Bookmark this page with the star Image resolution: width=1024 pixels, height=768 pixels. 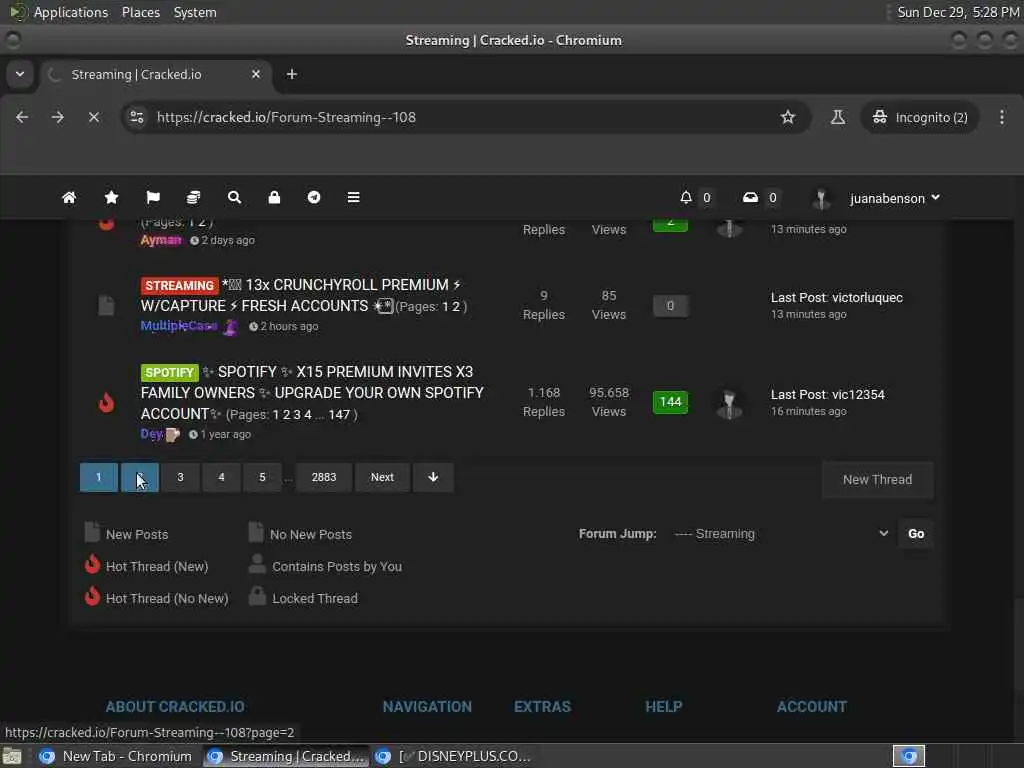click(x=788, y=117)
